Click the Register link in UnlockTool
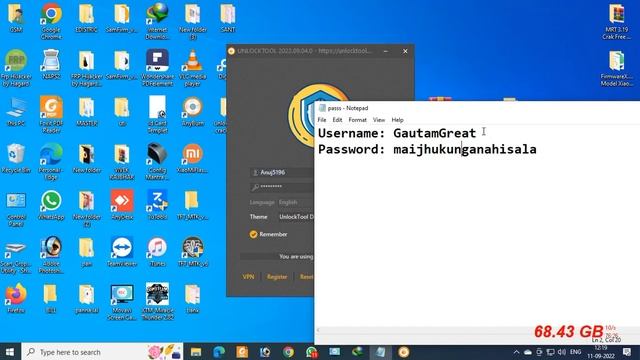 [277, 277]
